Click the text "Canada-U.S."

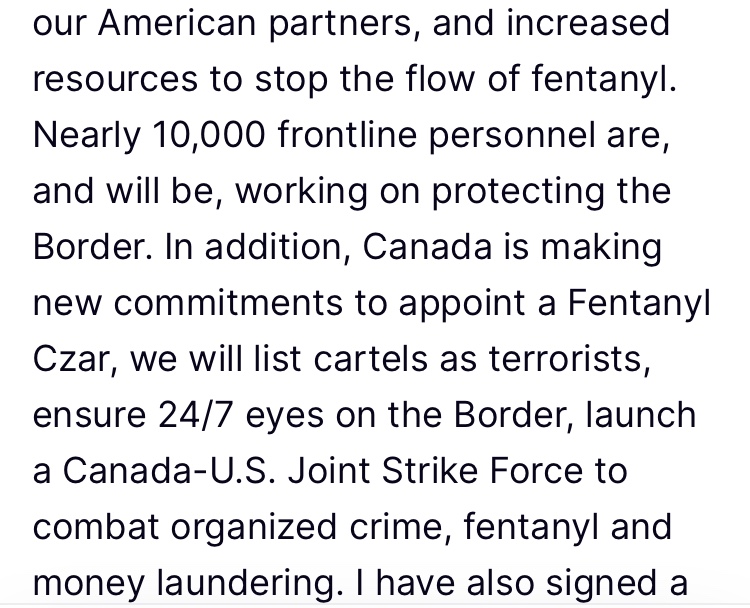(x=169, y=471)
